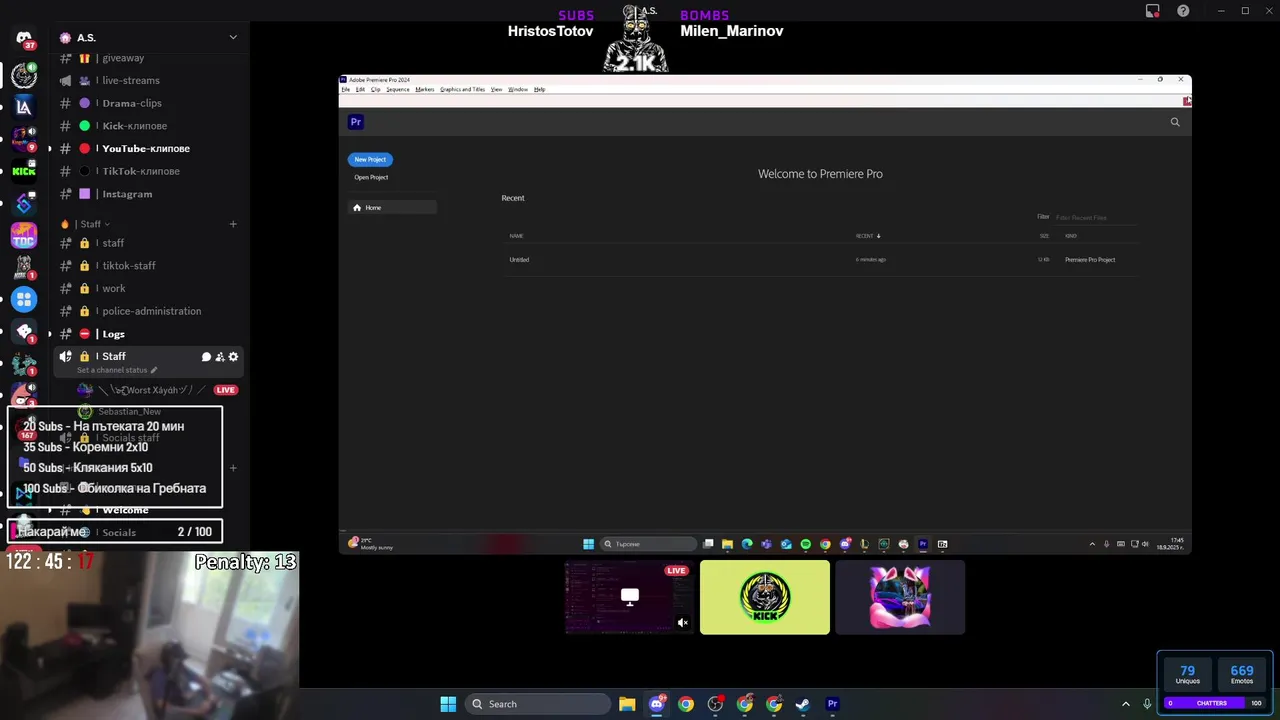
Task: Click Open Project in Premiere Pro
Action: (x=371, y=177)
